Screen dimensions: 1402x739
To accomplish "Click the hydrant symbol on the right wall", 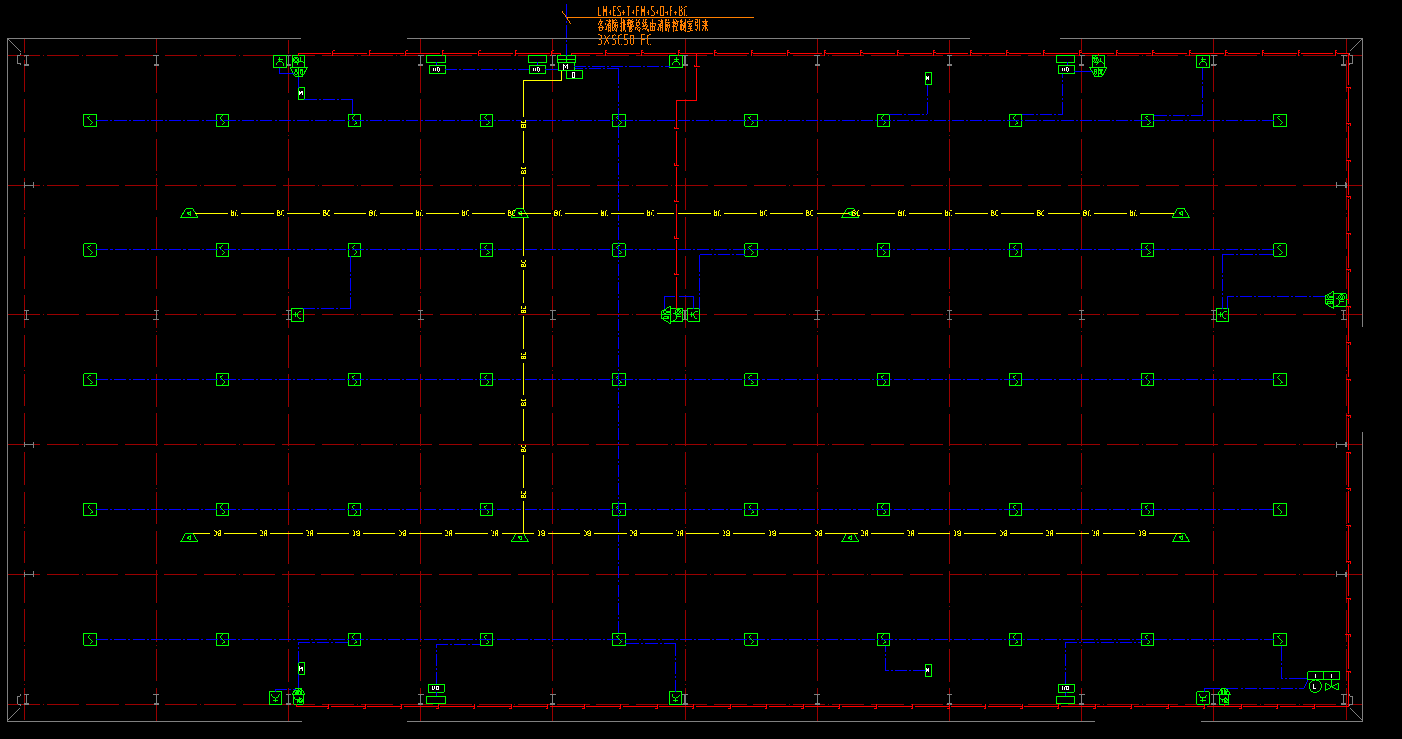I will coord(1340,300).
